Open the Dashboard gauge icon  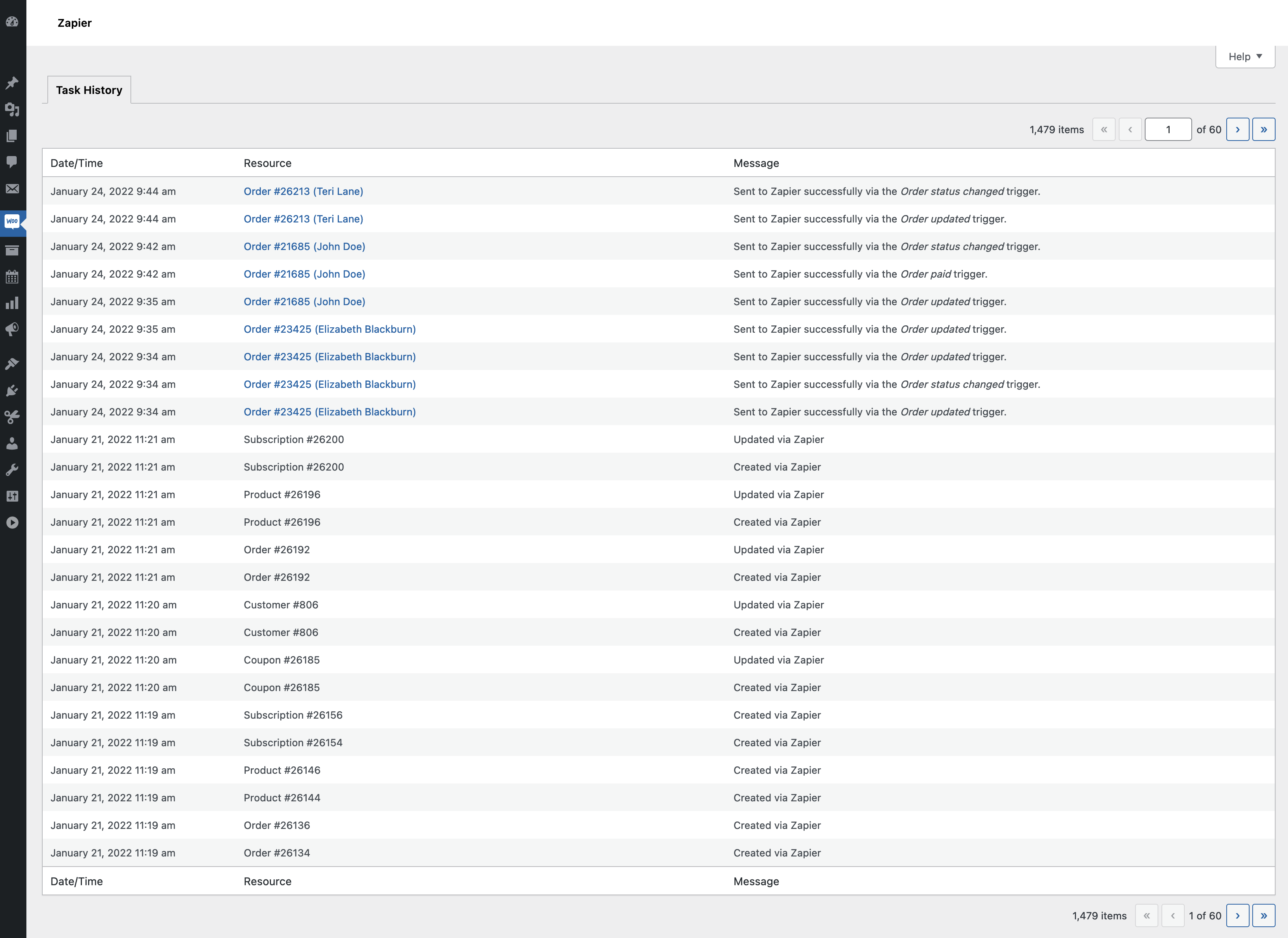point(12,21)
